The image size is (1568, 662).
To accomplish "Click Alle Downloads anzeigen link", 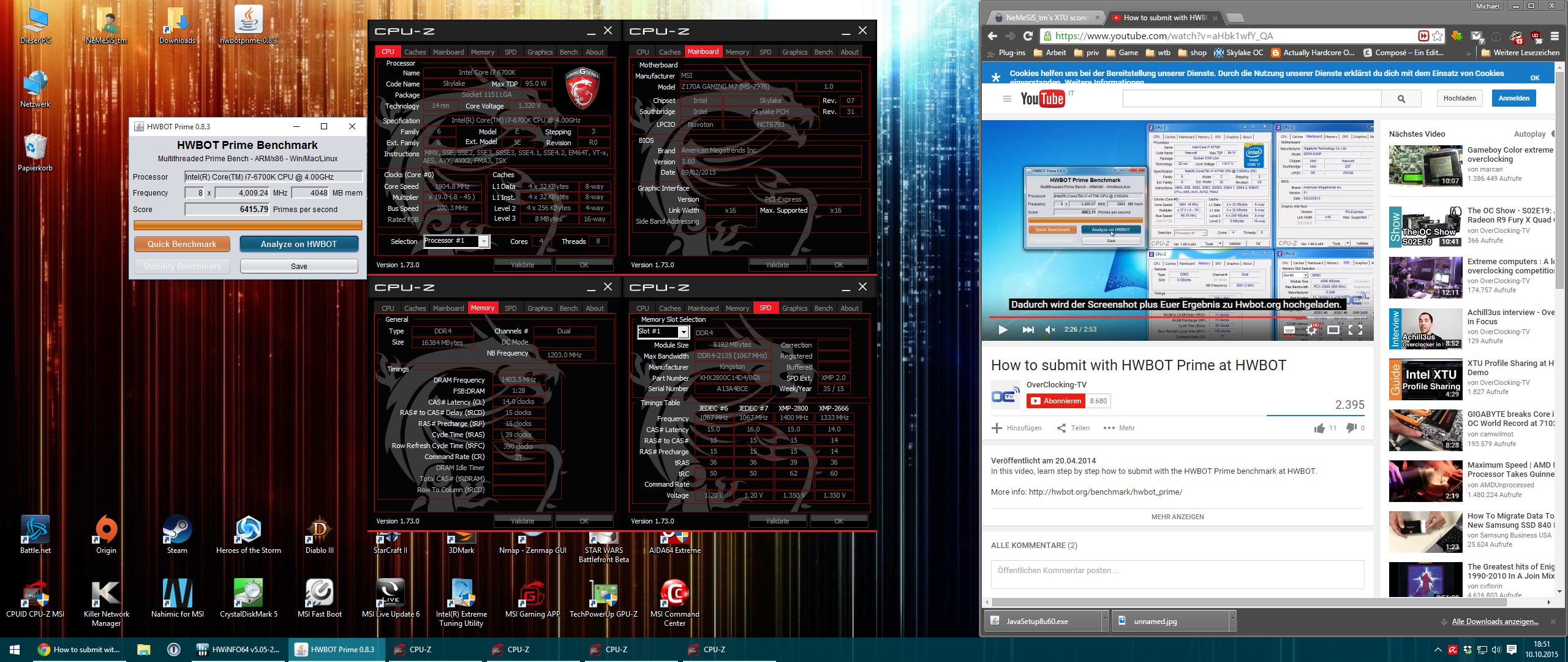I will point(1495,622).
